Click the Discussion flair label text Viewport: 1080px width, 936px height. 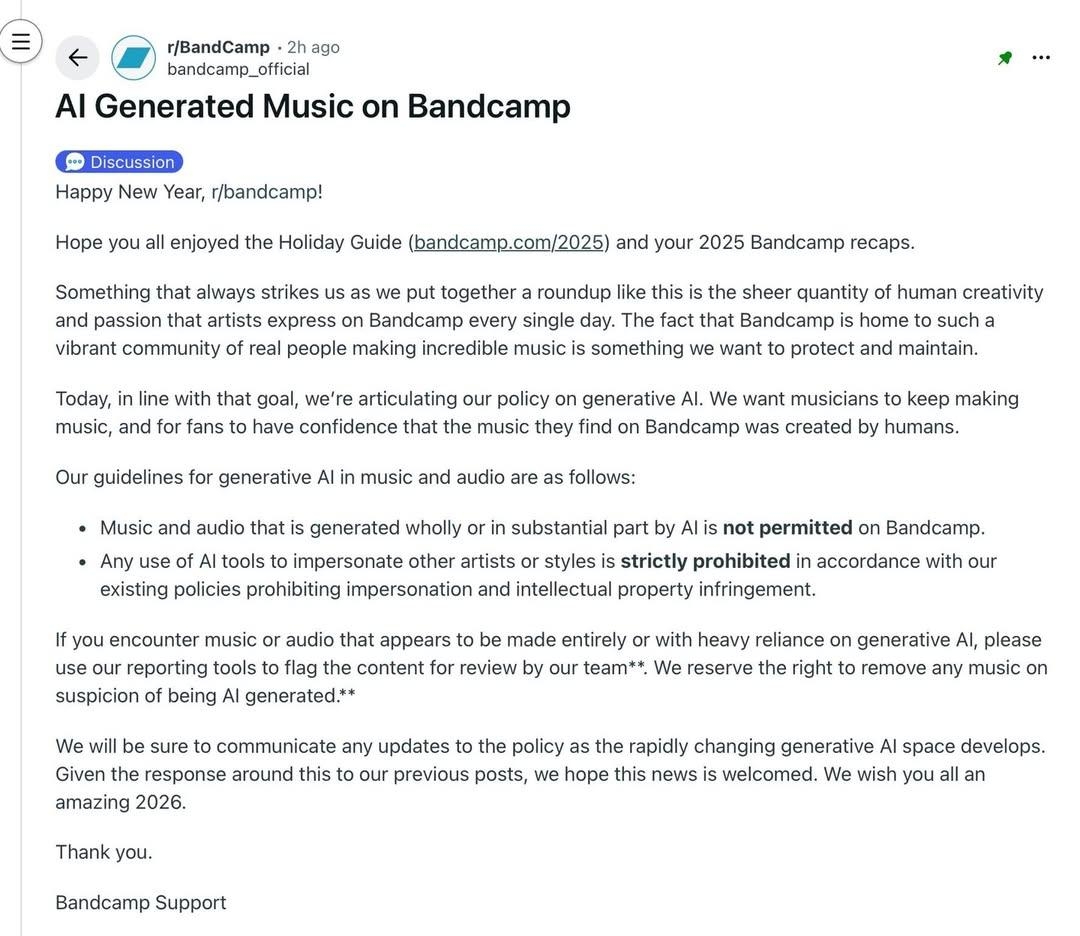pos(132,162)
